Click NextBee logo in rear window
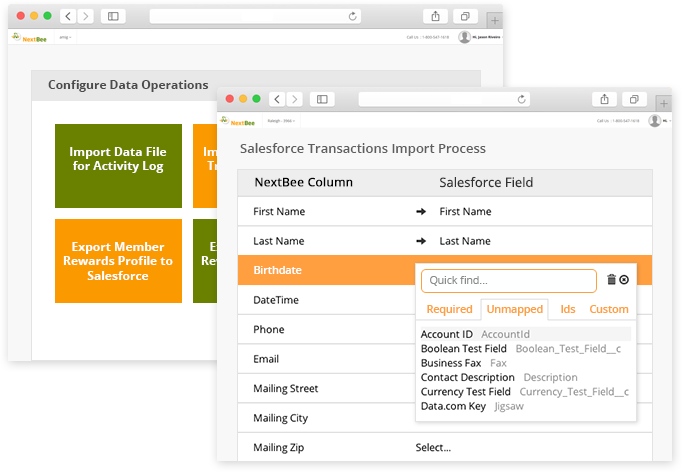The width and height of the screenshot is (682, 472). pyautogui.click(x=29, y=38)
